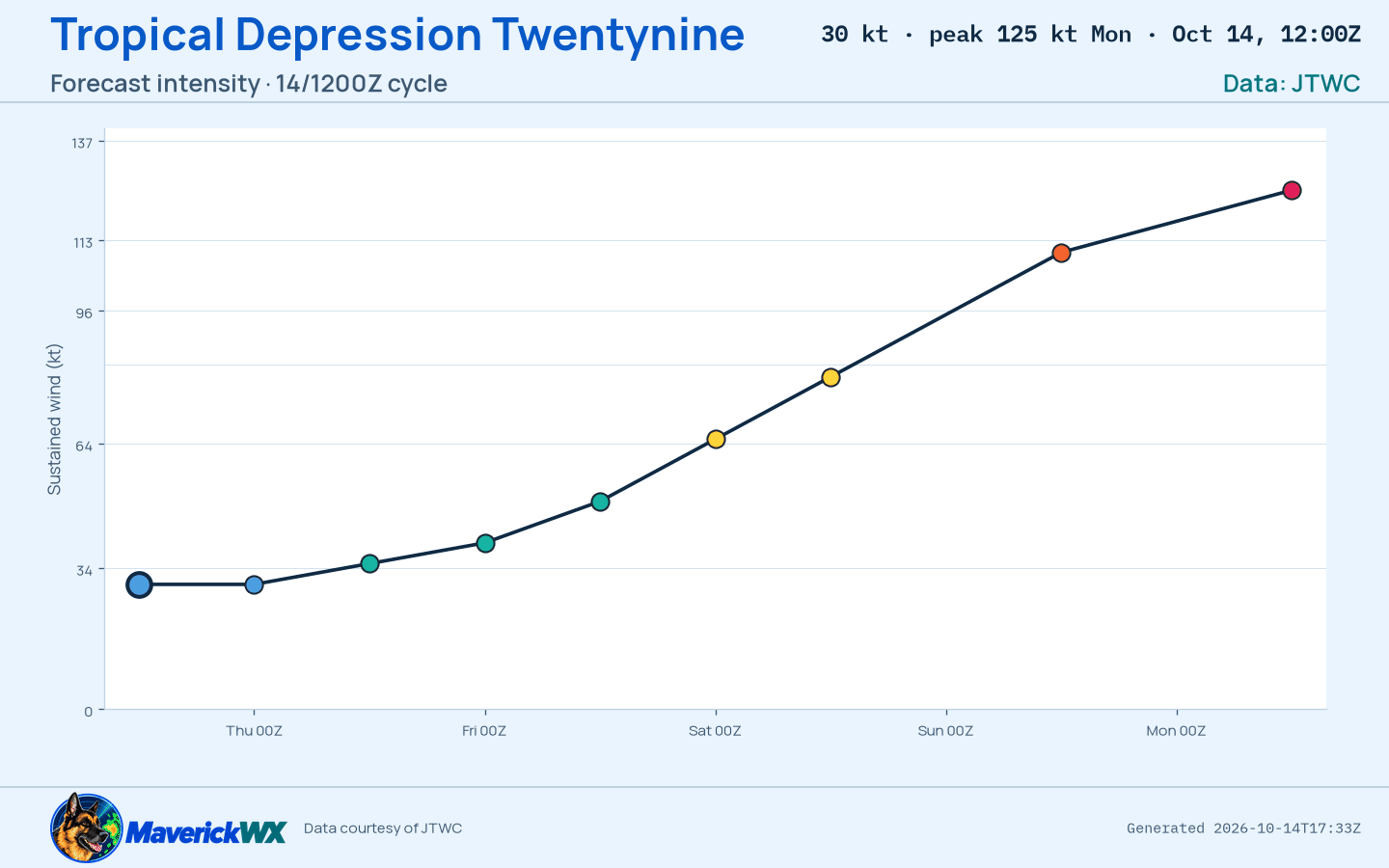Click the red peak 125 kt data point
This screenshot has width=1389, height=868.
(x=1292, y=190)
